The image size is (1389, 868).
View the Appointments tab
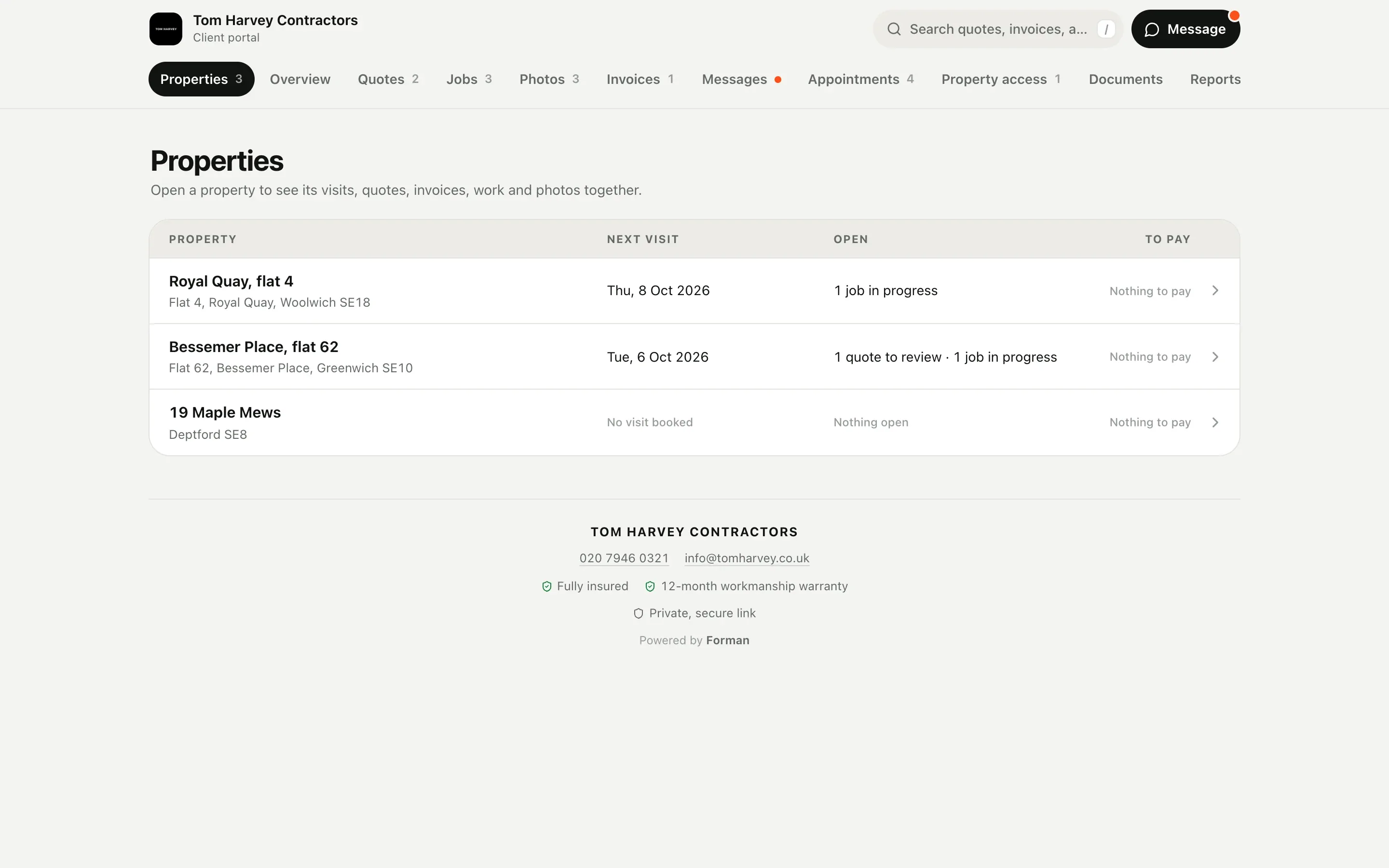[x=861, y=79]
